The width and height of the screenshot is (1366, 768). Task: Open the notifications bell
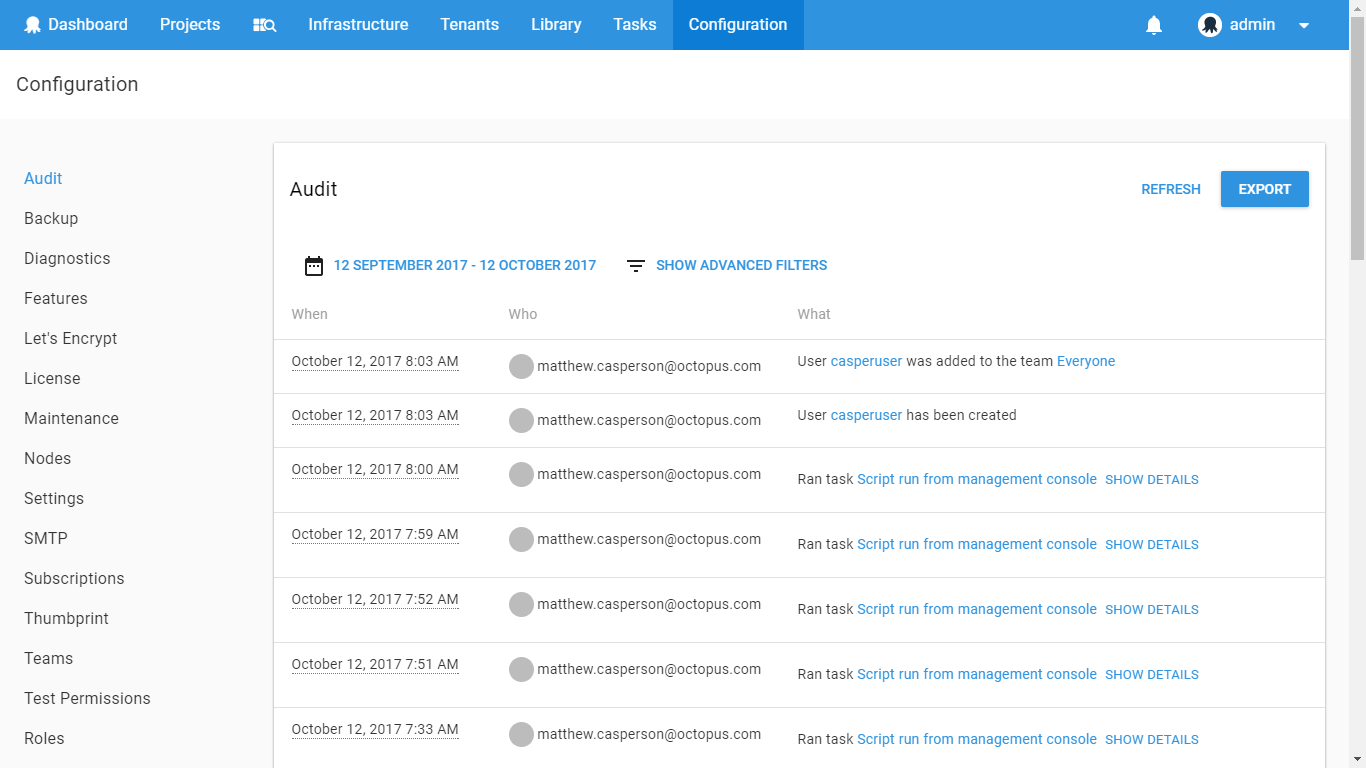click(x=1153, y=24)
